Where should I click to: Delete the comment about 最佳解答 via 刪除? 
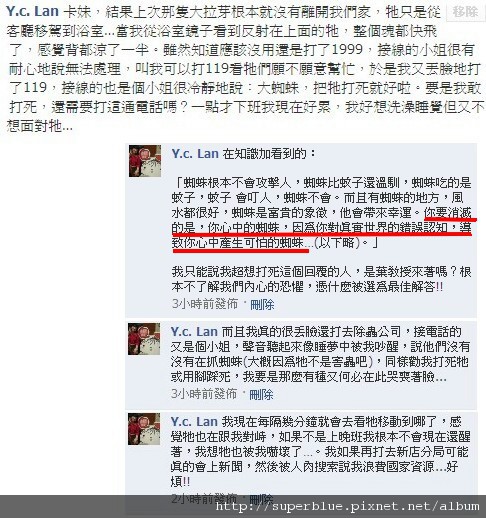(x=262, y=304)
